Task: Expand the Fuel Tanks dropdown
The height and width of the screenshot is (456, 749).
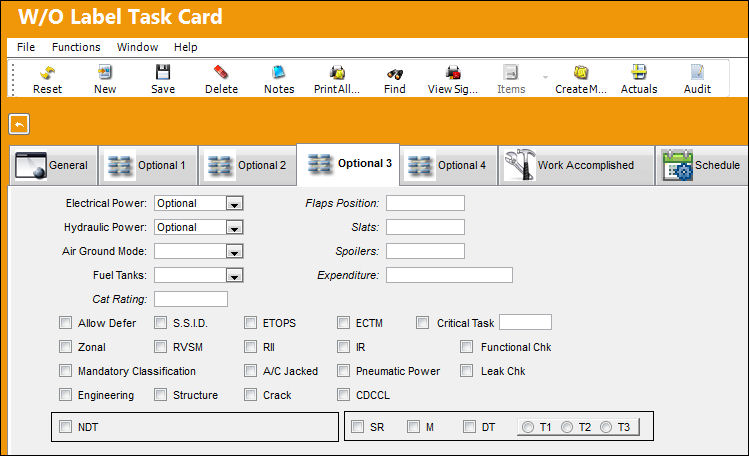Action: (x=234, y=275)
